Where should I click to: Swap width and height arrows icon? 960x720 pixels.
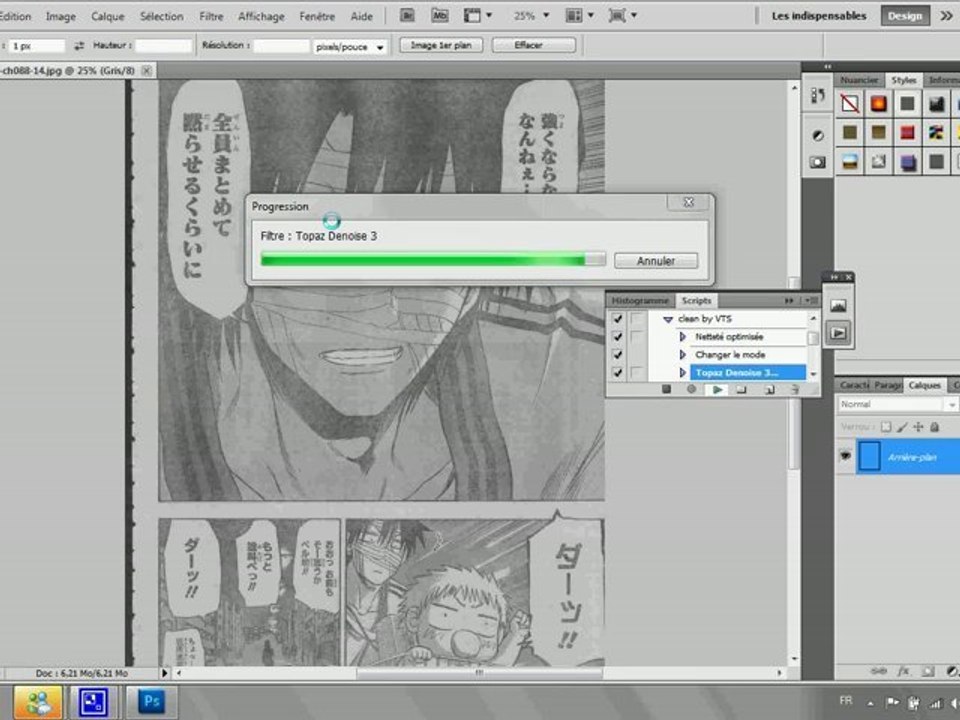(x=79, y=46)
